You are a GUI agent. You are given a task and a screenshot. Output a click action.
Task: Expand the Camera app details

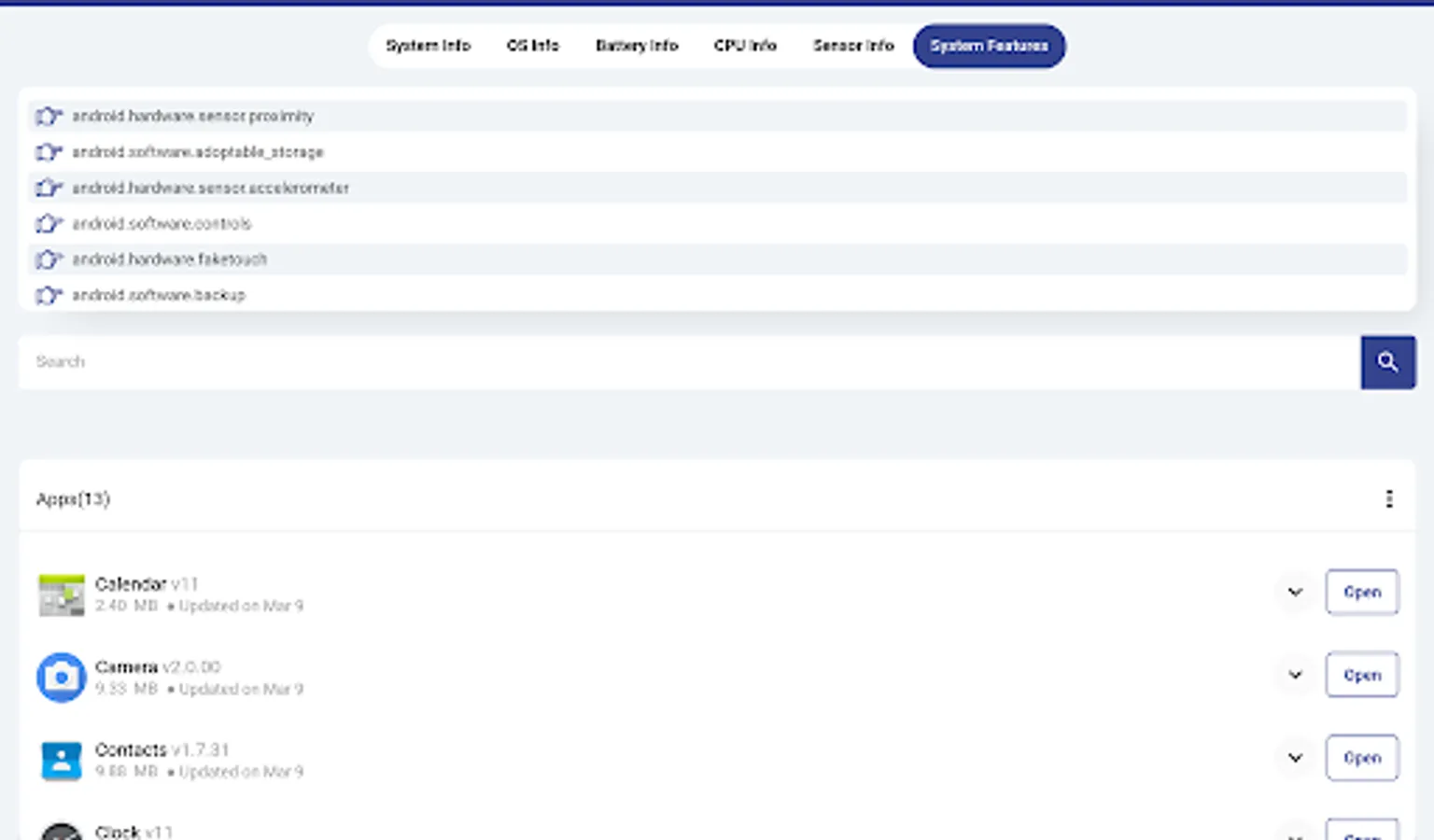(x=1295, y=674)
